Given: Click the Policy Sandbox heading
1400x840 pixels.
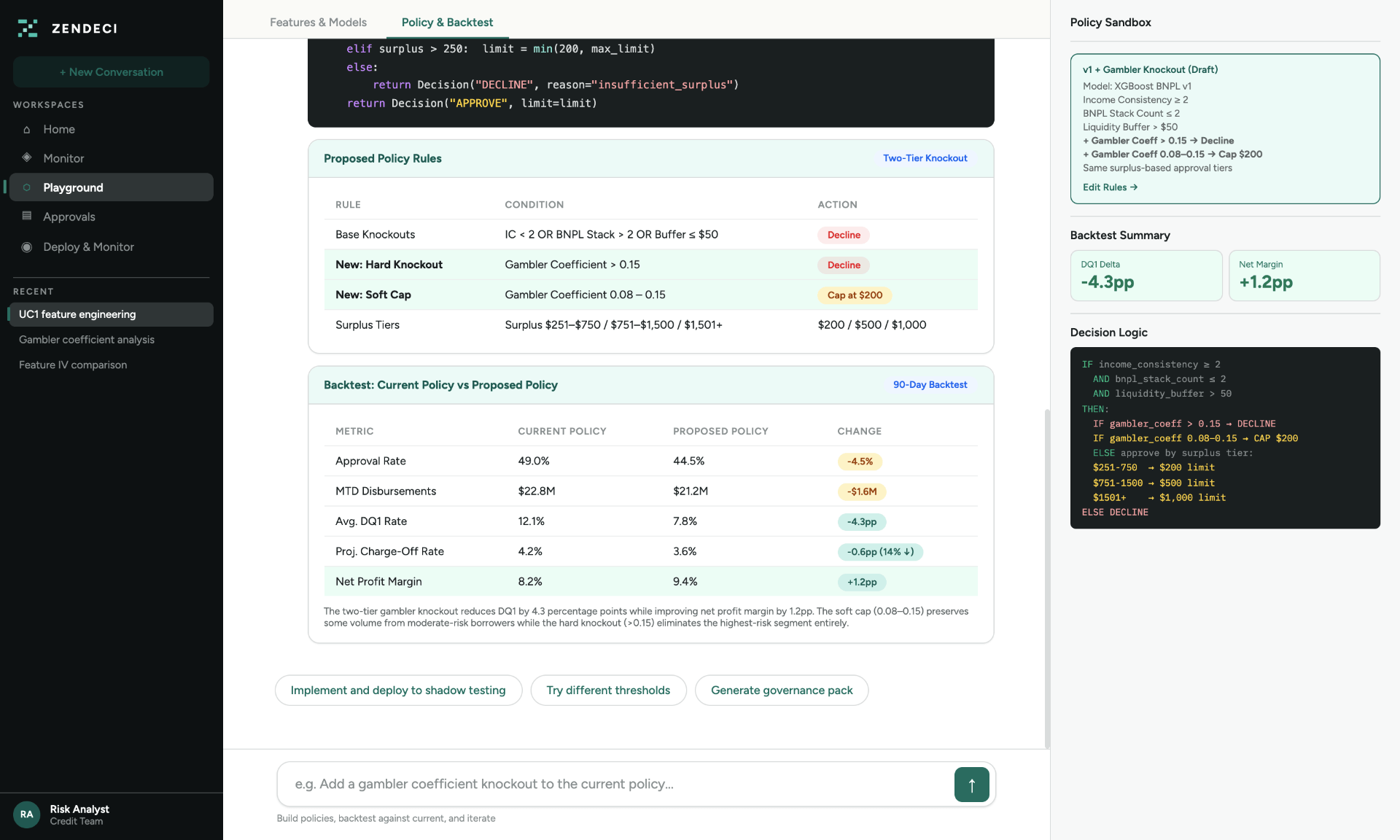Looking at the screenshot, I should tap(1111, 23).
